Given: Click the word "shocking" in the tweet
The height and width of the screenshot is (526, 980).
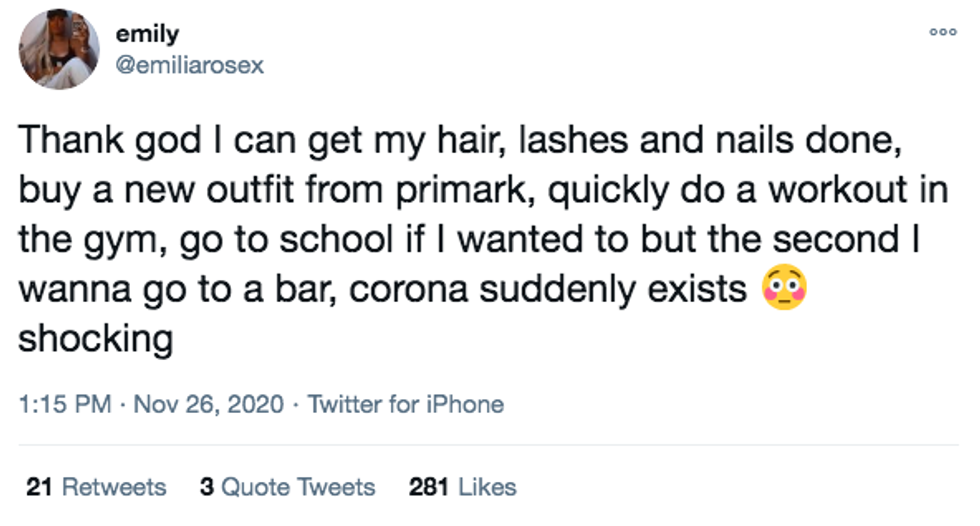Looking at the screenshot, I should [x=96, y=340].
